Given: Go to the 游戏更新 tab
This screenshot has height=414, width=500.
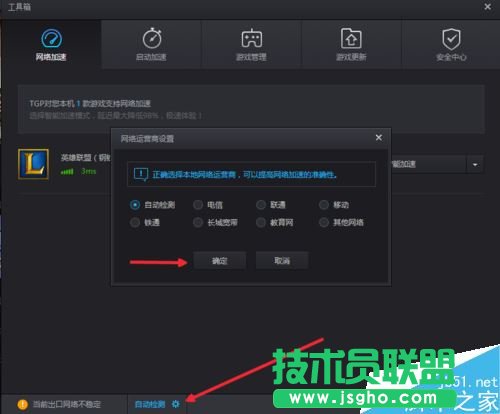Looking at the screenshot, I should coord(351,44).
